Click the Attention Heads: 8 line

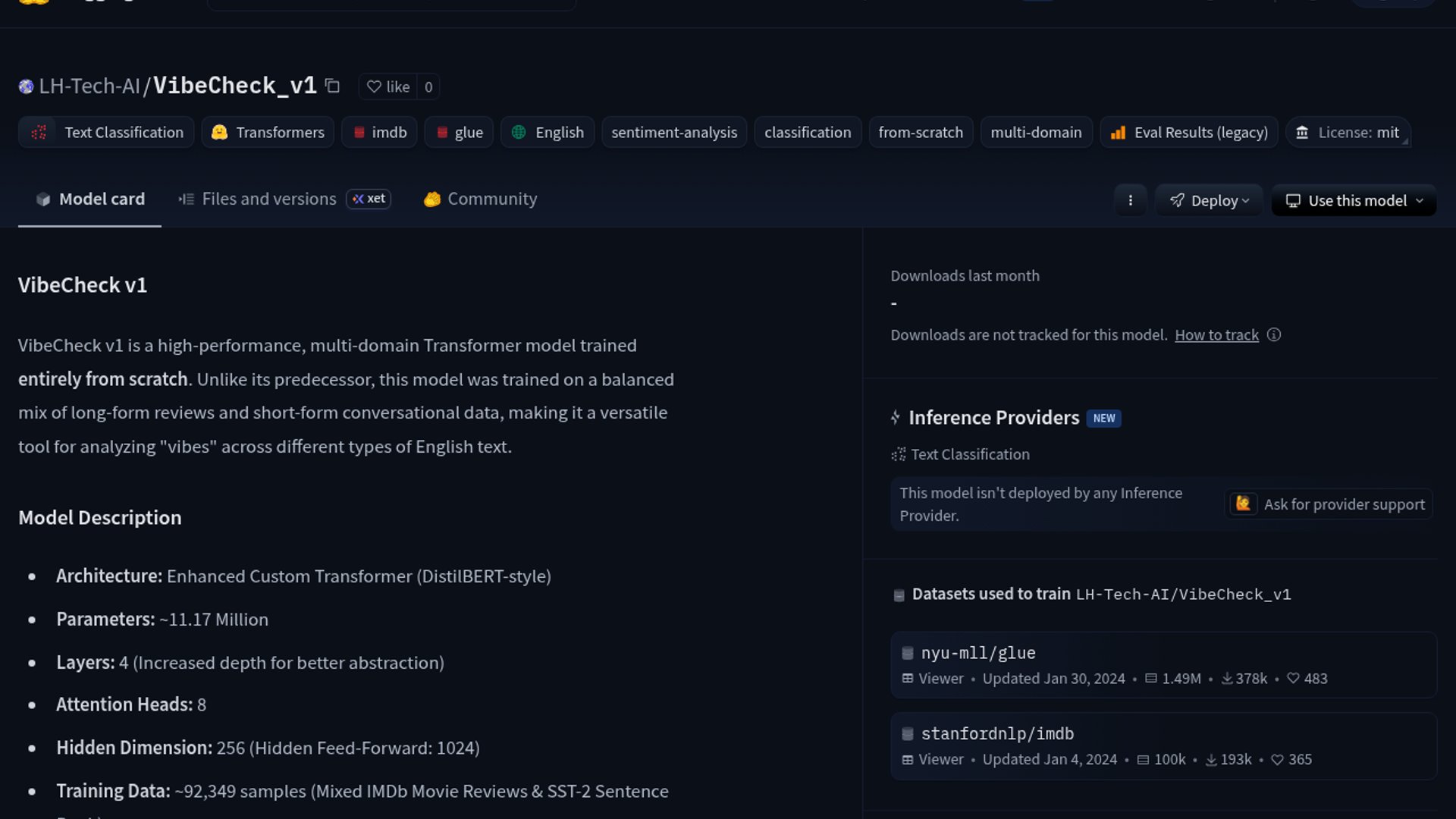[131, 704]
